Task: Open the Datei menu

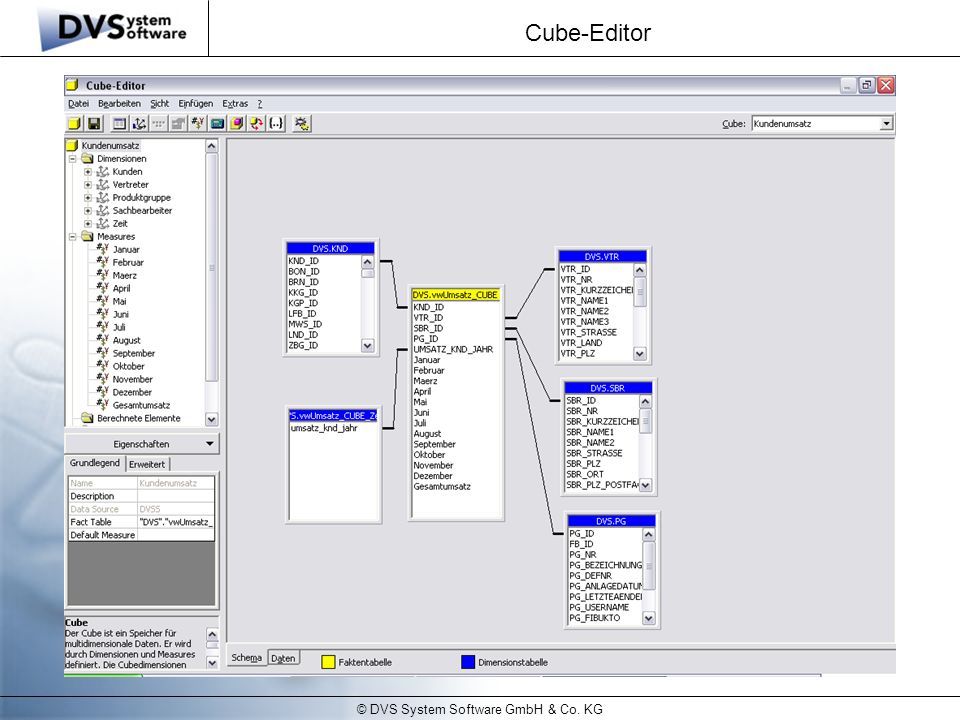Action: tap(78, 103)
